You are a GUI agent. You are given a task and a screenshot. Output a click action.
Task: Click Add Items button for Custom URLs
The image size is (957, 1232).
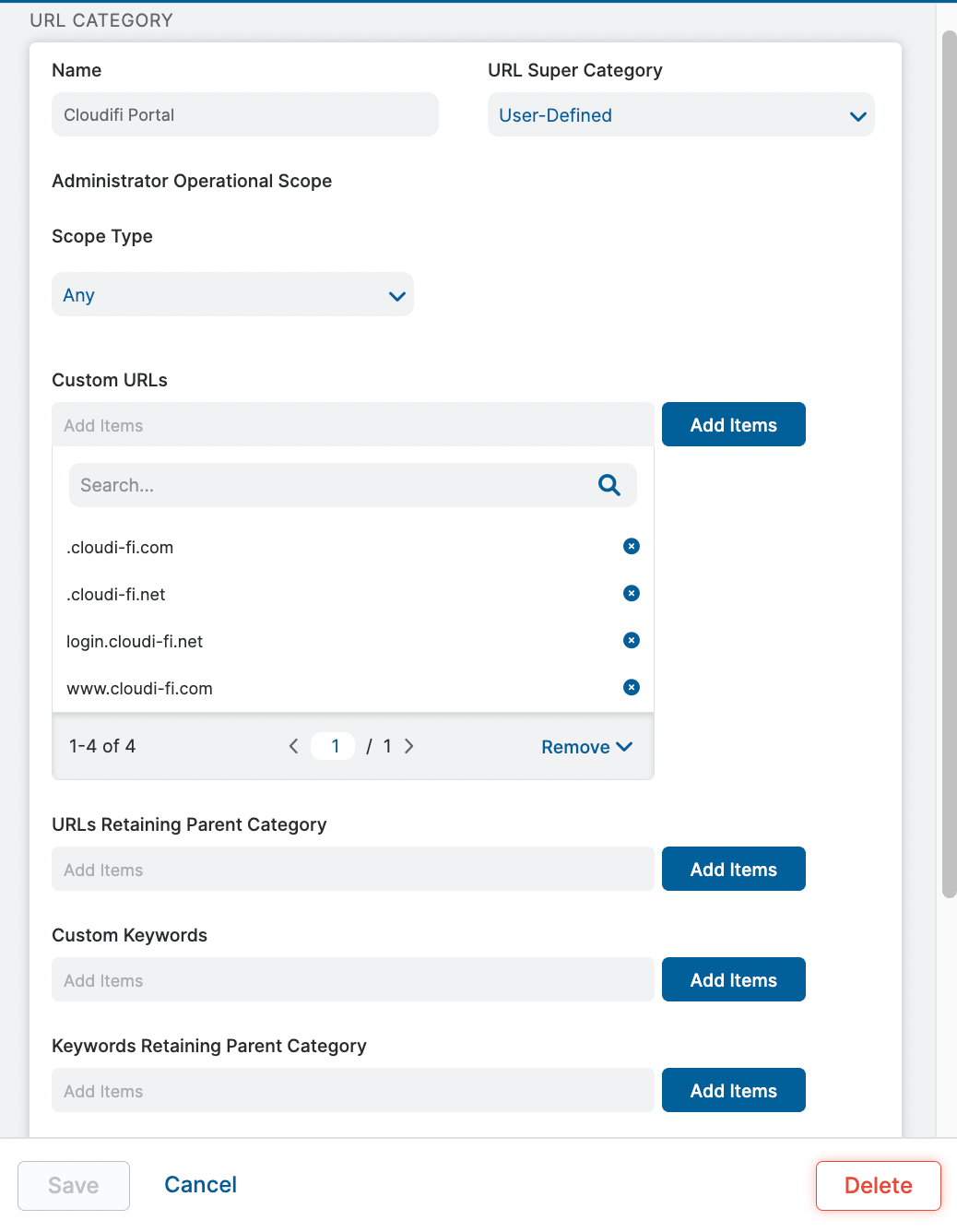click(734, 425)
